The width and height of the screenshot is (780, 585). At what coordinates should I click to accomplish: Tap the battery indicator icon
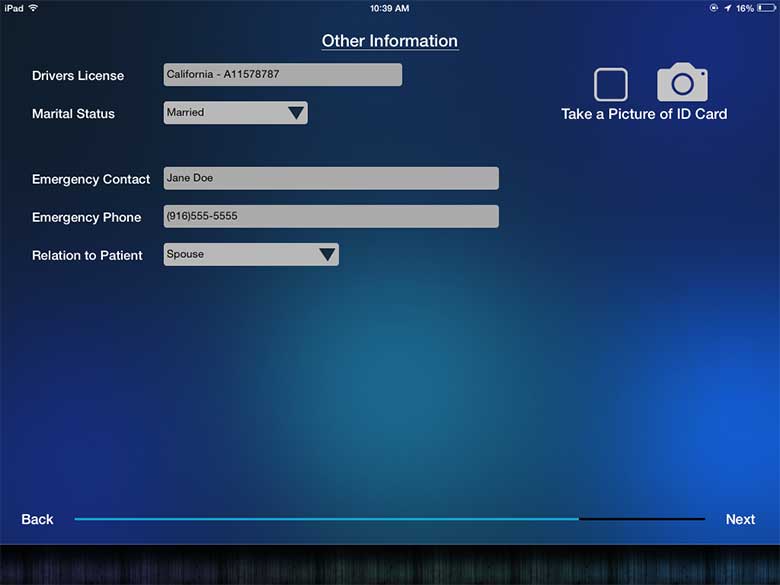click(x=767, y=8)
